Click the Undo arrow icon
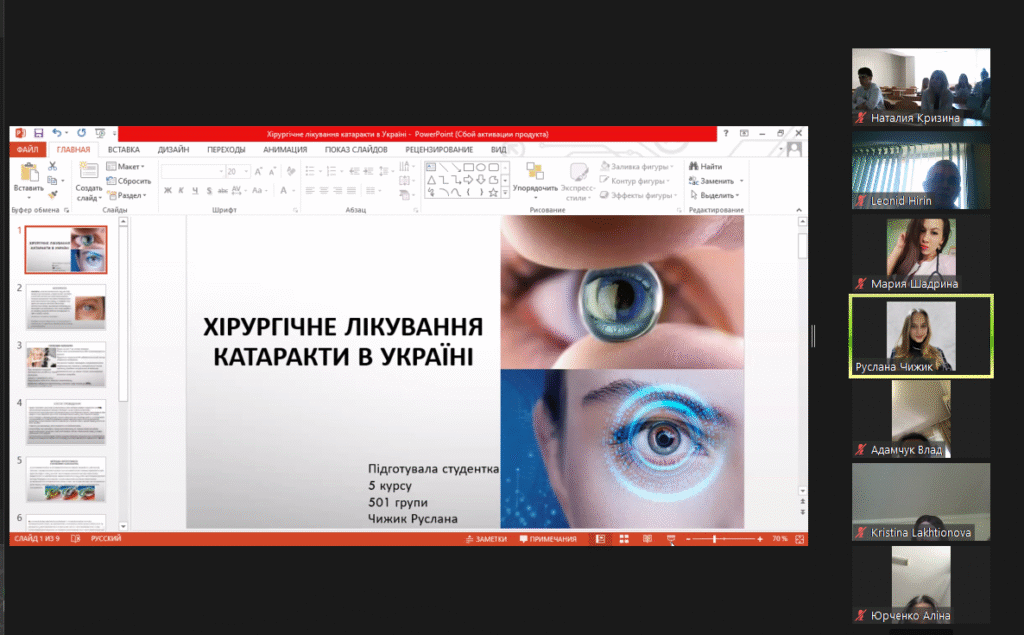Image resolution: width=1024 pixels, height=635 pixels. pos(57,133)
